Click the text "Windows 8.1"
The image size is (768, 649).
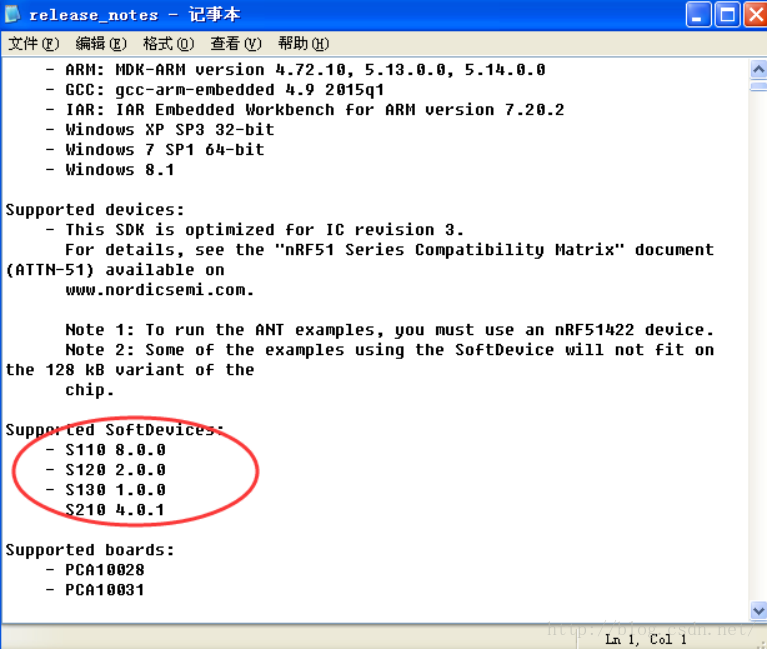[x=120, y=169]
